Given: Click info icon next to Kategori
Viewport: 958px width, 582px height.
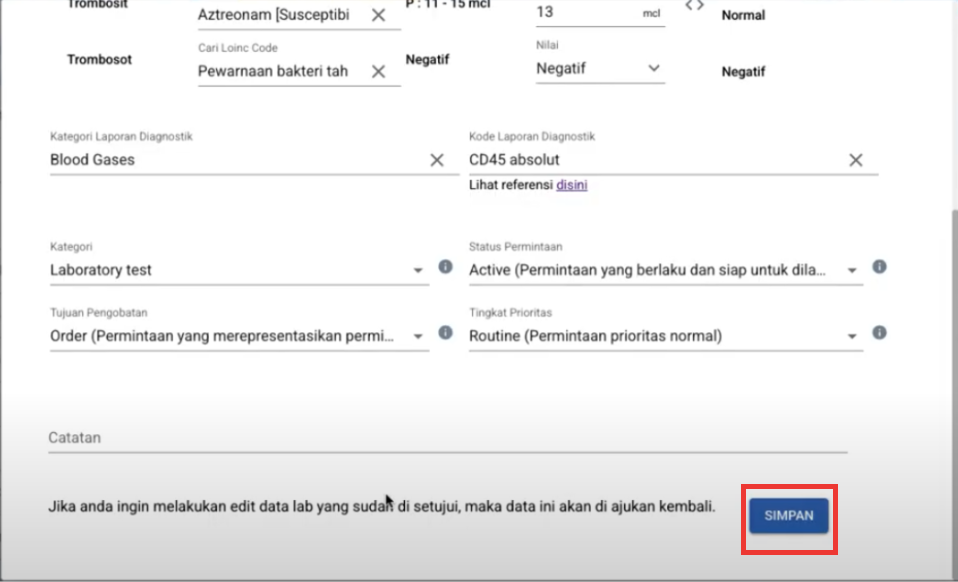Looking at the screenshot, I should 446,268.
